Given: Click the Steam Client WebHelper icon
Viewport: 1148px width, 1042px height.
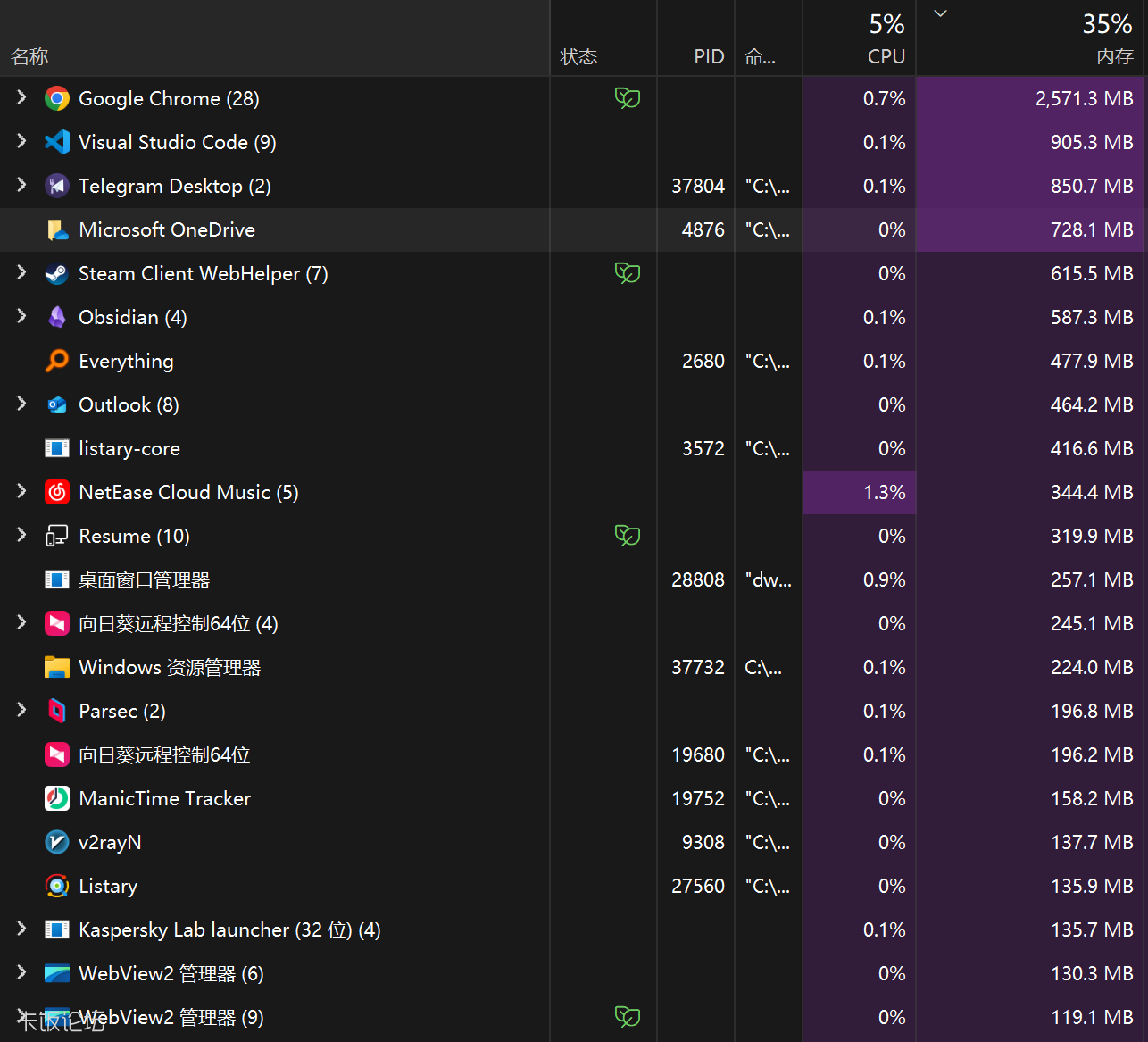Looking at the screenshot, I should click(x=57, y=273).
